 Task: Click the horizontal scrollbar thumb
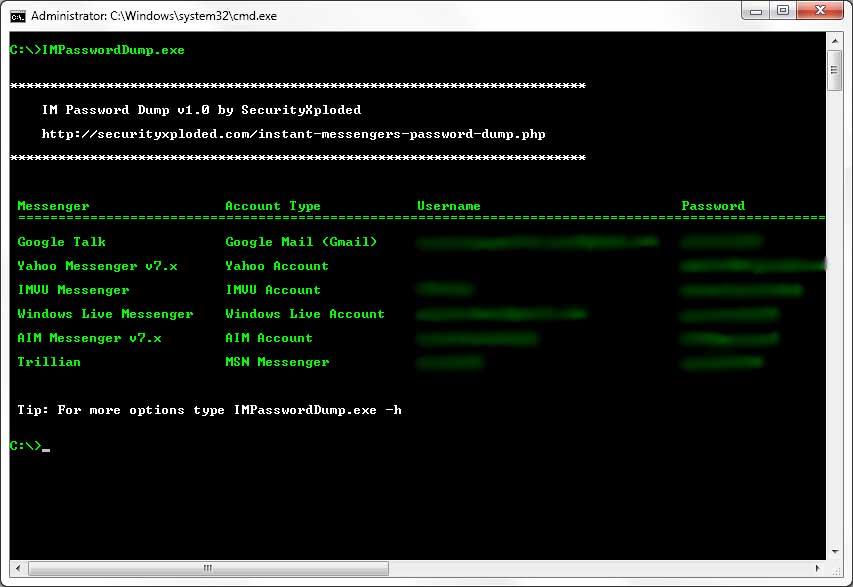pyautogui.click(x=208, y=568)
